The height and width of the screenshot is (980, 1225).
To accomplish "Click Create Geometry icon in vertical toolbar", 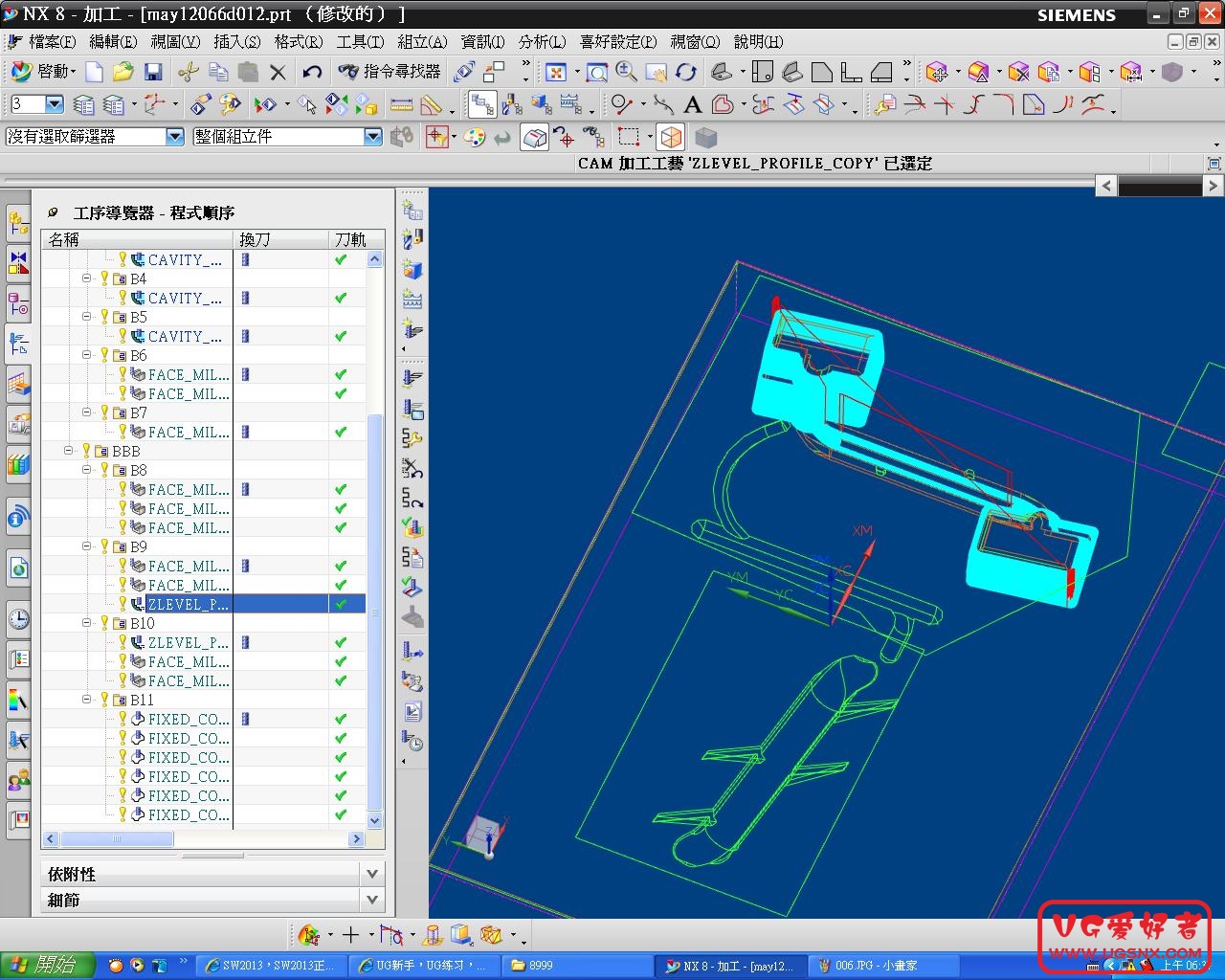I will click(x=413, y=270).
